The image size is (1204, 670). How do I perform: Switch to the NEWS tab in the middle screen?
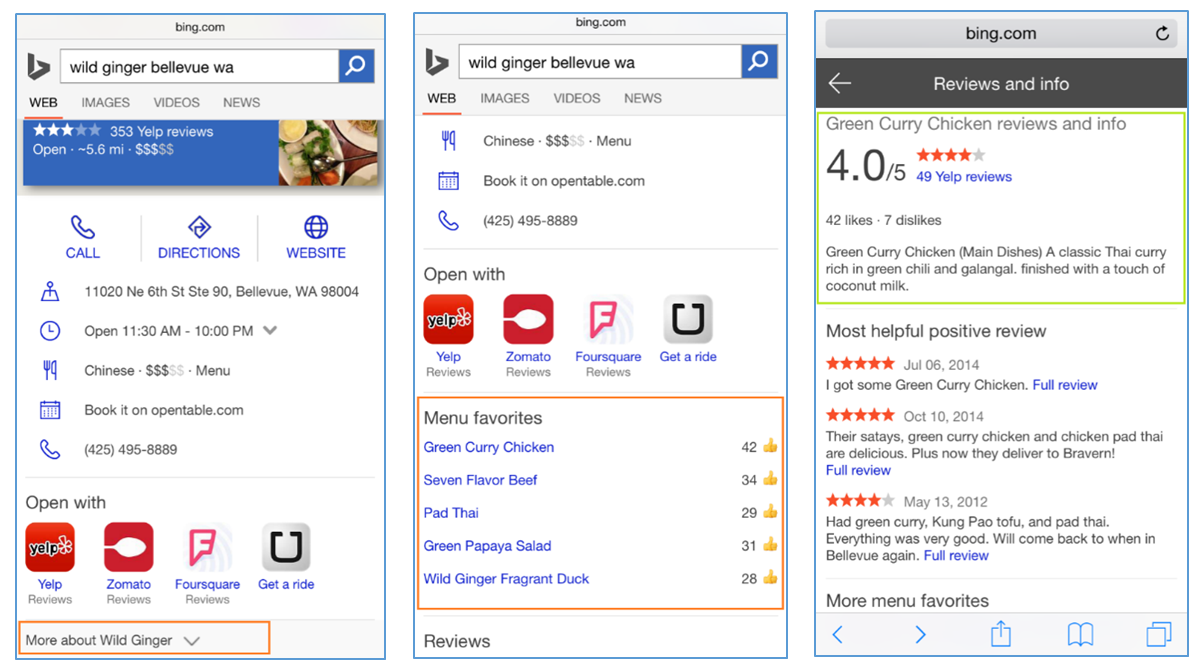[x=643, y=98]
